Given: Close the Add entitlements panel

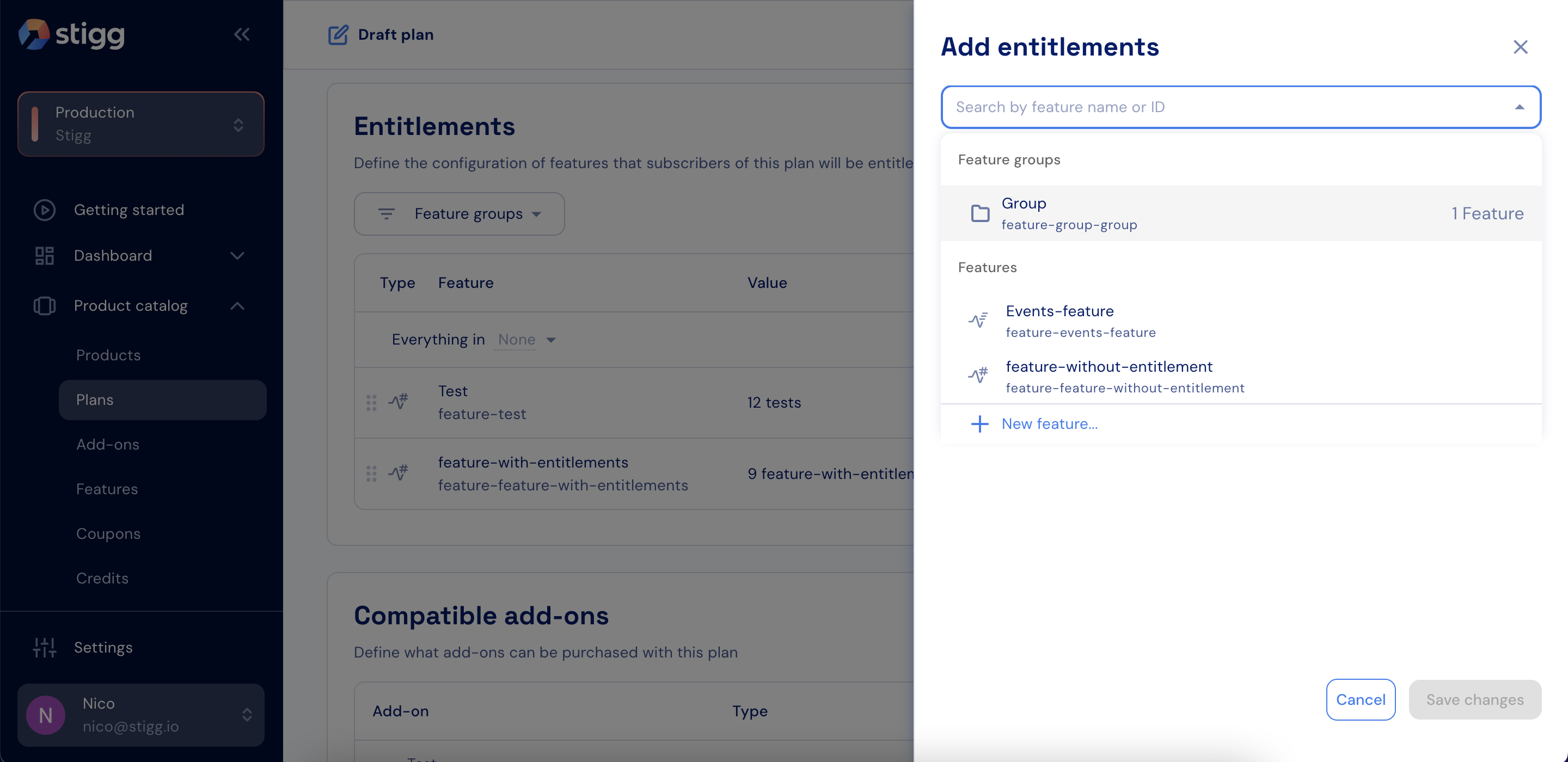Looking at the screenshot, I should tap(1520, 47).
